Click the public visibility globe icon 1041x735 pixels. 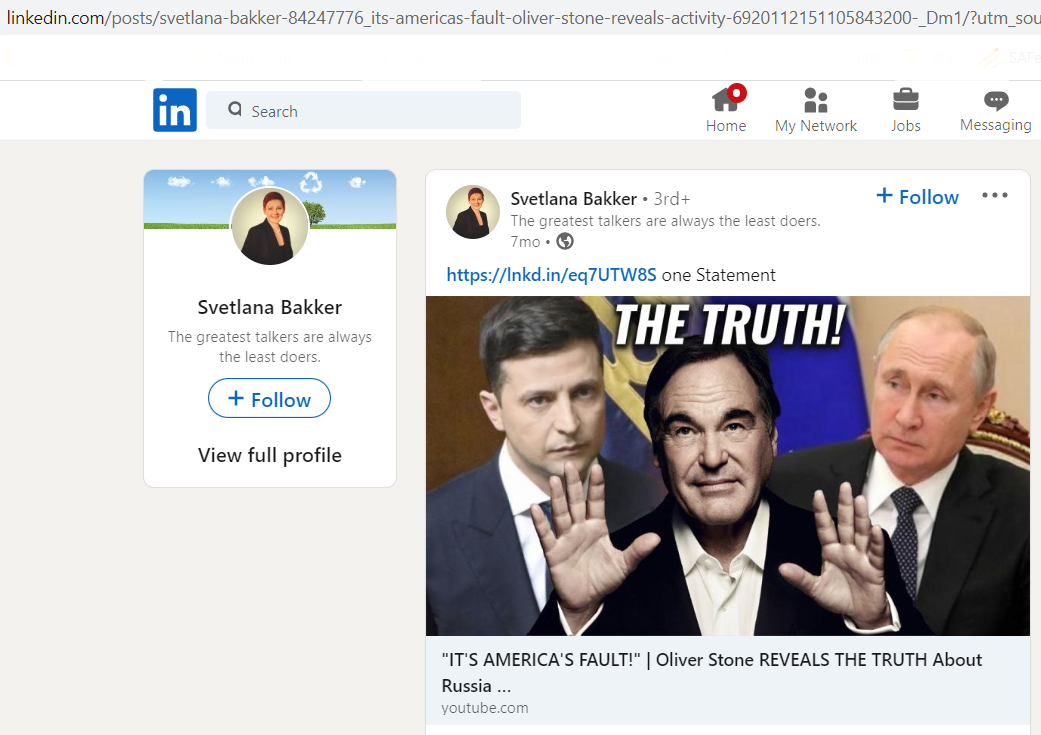[565, 241]
